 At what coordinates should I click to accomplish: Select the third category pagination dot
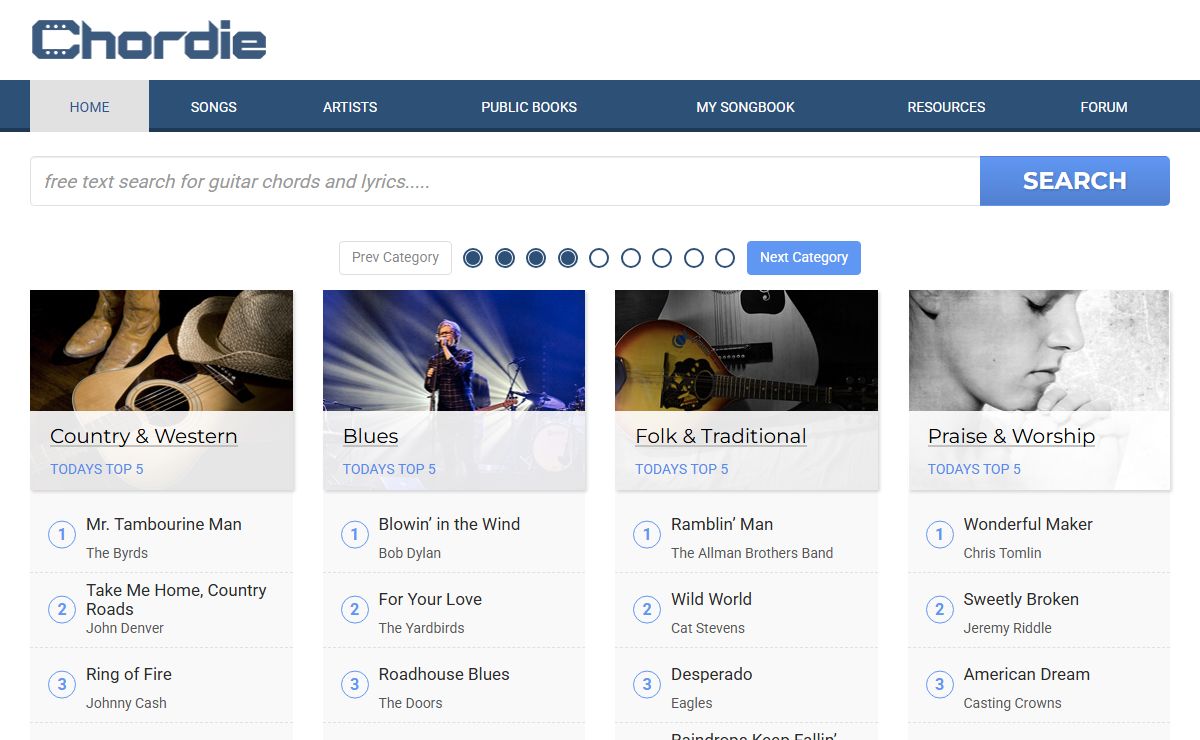click(536, 258)
